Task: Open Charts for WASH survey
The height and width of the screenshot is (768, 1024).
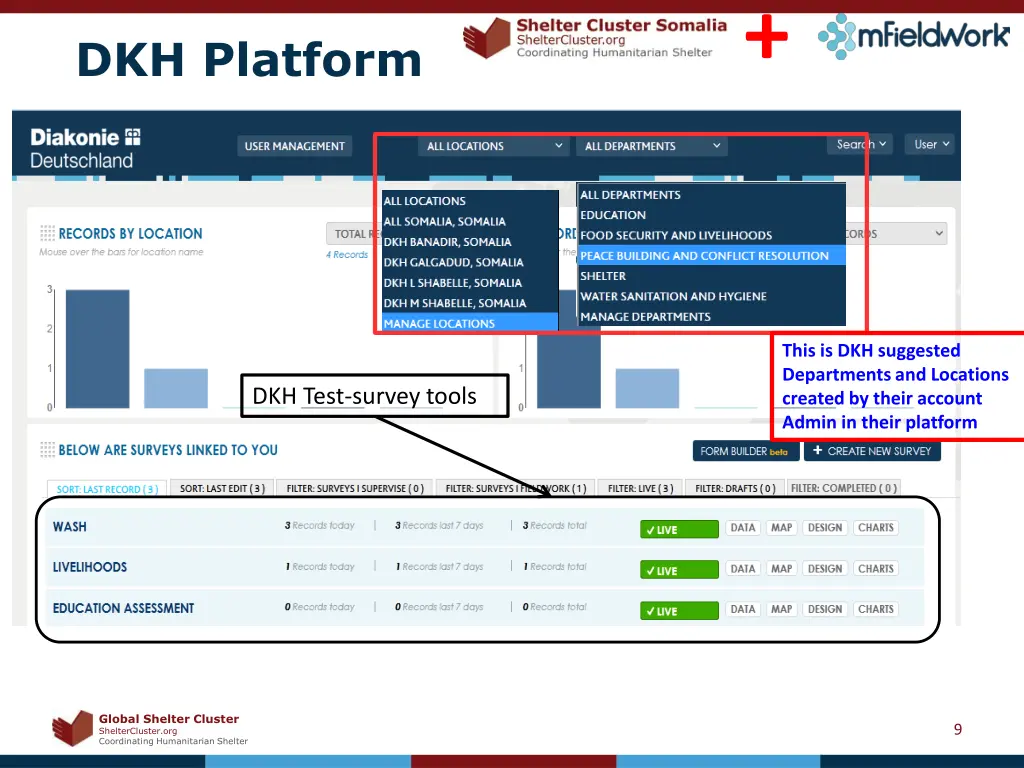Action: coord(876,528)
